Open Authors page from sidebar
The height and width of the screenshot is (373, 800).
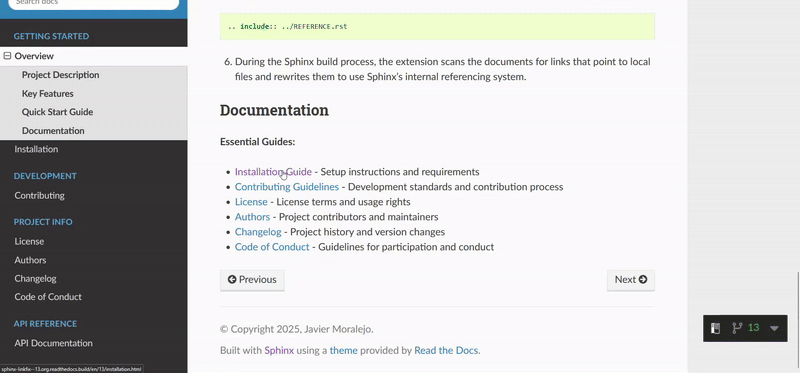pyautogui.click(x=30, y=260)
